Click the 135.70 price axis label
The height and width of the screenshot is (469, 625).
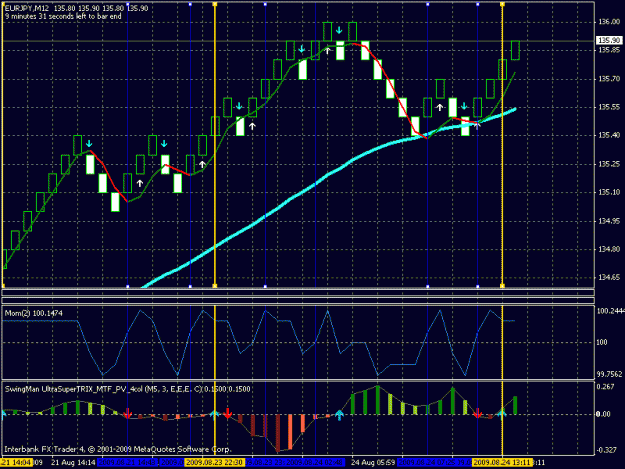pyautogui.click(x=609, y=79)
